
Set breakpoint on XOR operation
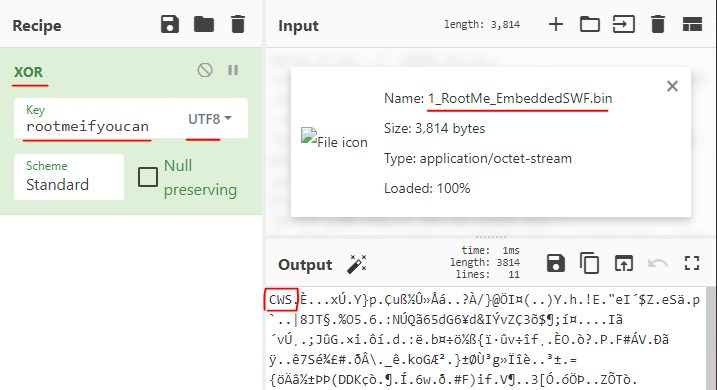pyautogui.click(x=233, y=70)
